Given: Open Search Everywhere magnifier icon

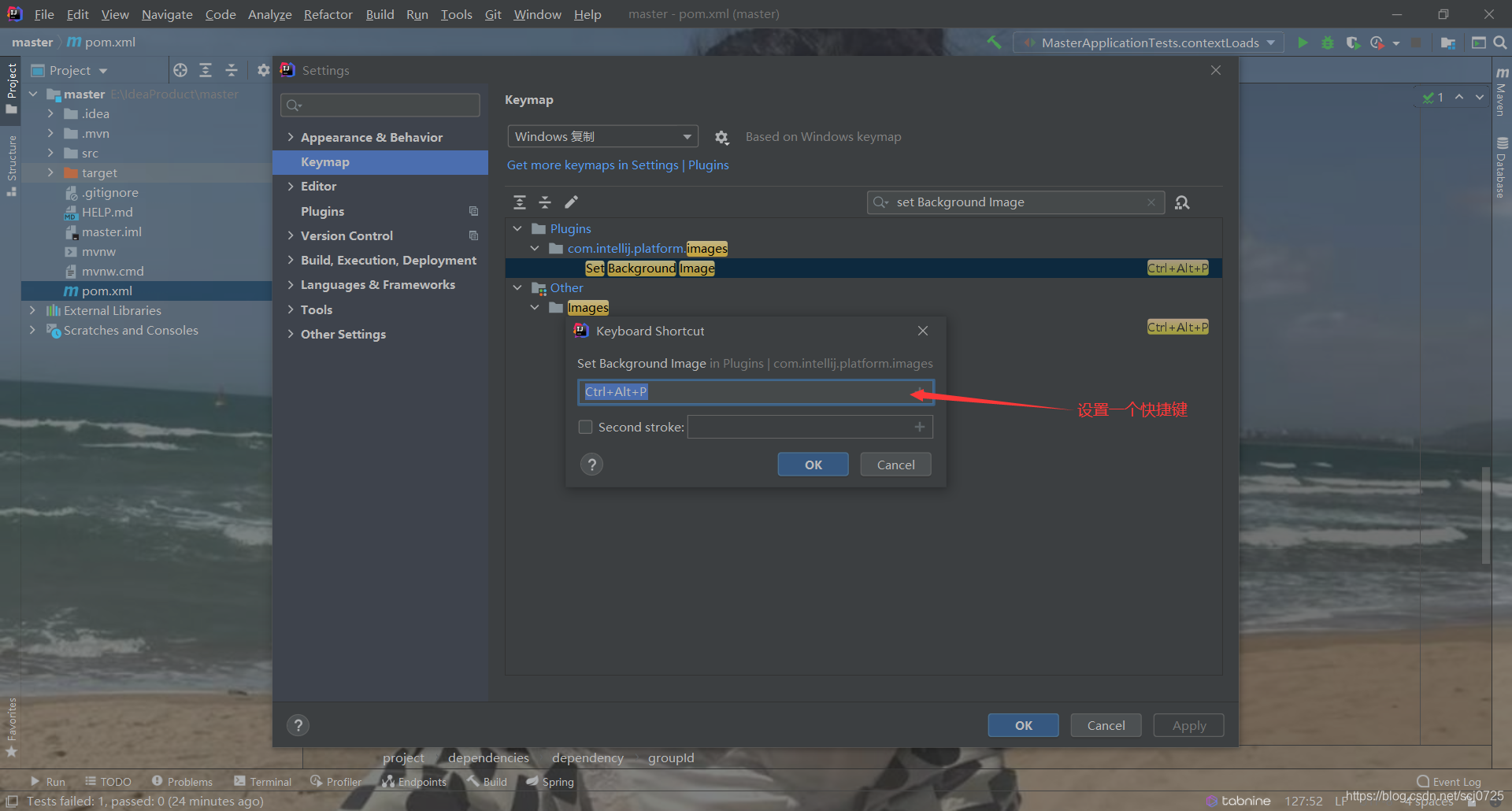Looking at the screenshot, I should (1500, 43).
